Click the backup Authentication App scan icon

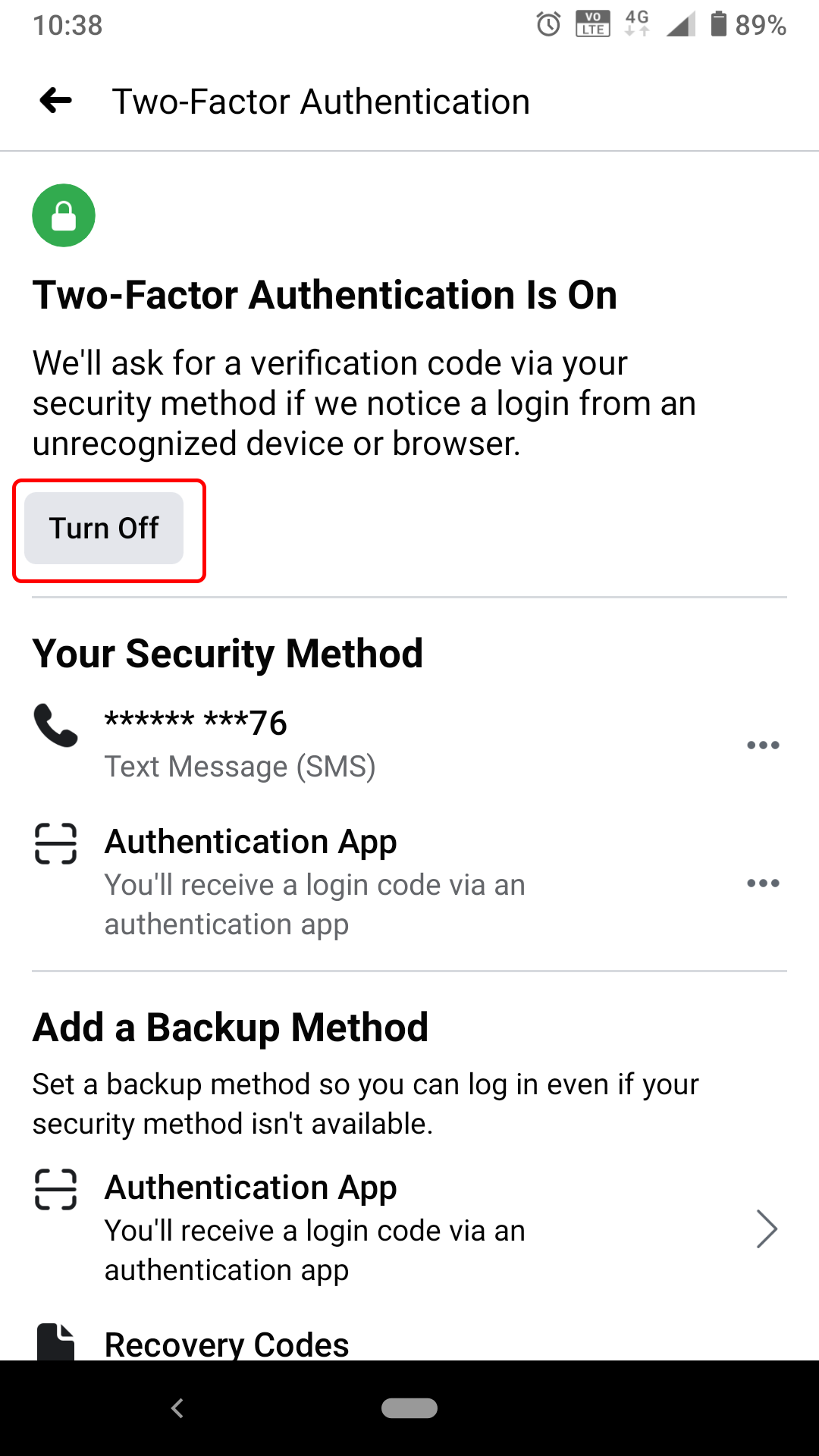(55, 1188)
